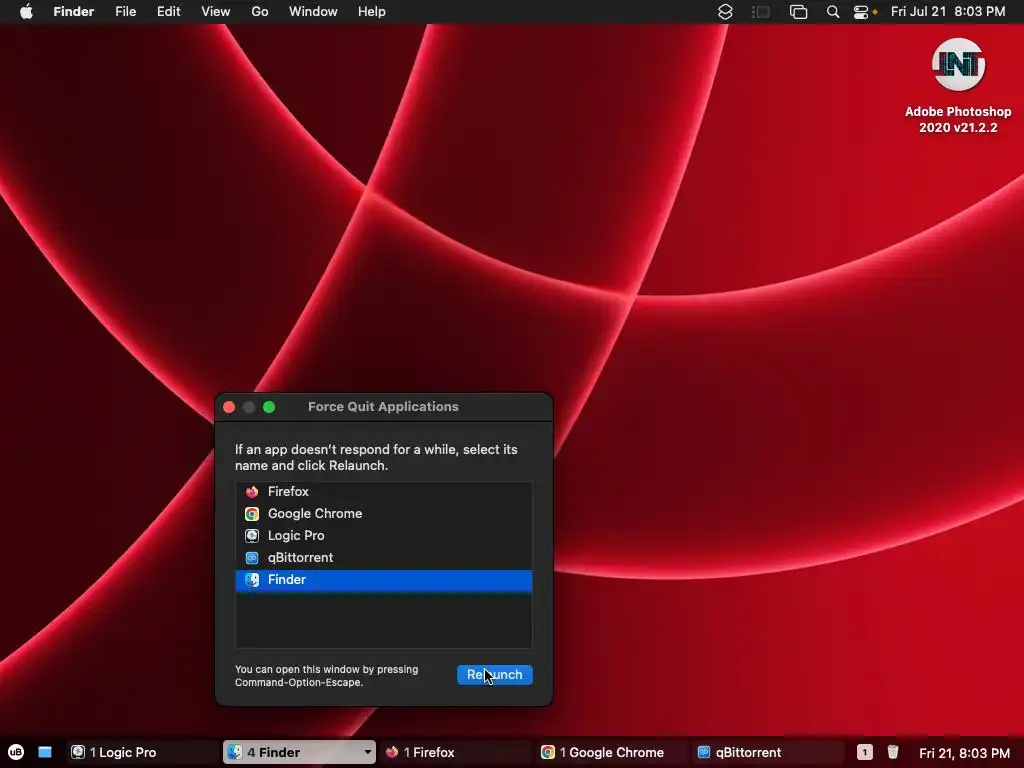Viewport: 1024px width, 768px height.
Task: Switch to 1 Google Chrome taskbar item
Action: tap(612, 752)
